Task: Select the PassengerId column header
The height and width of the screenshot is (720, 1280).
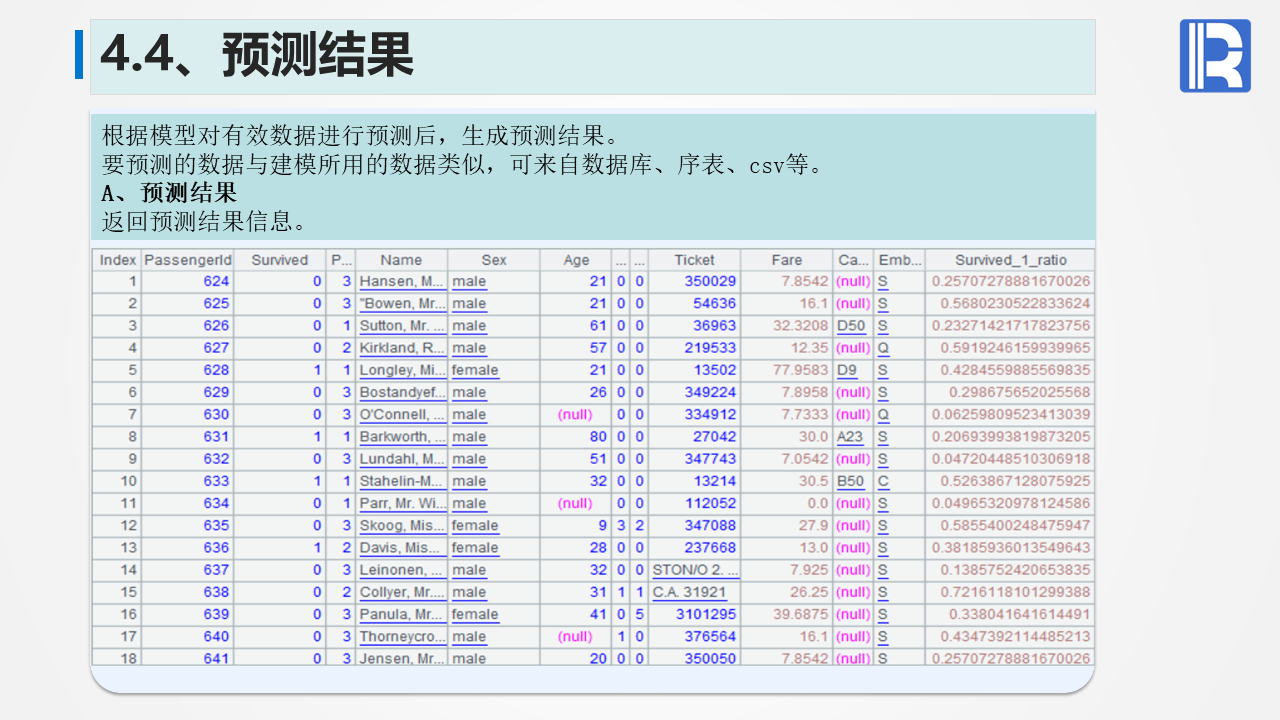Action: [x=188, y=260]
